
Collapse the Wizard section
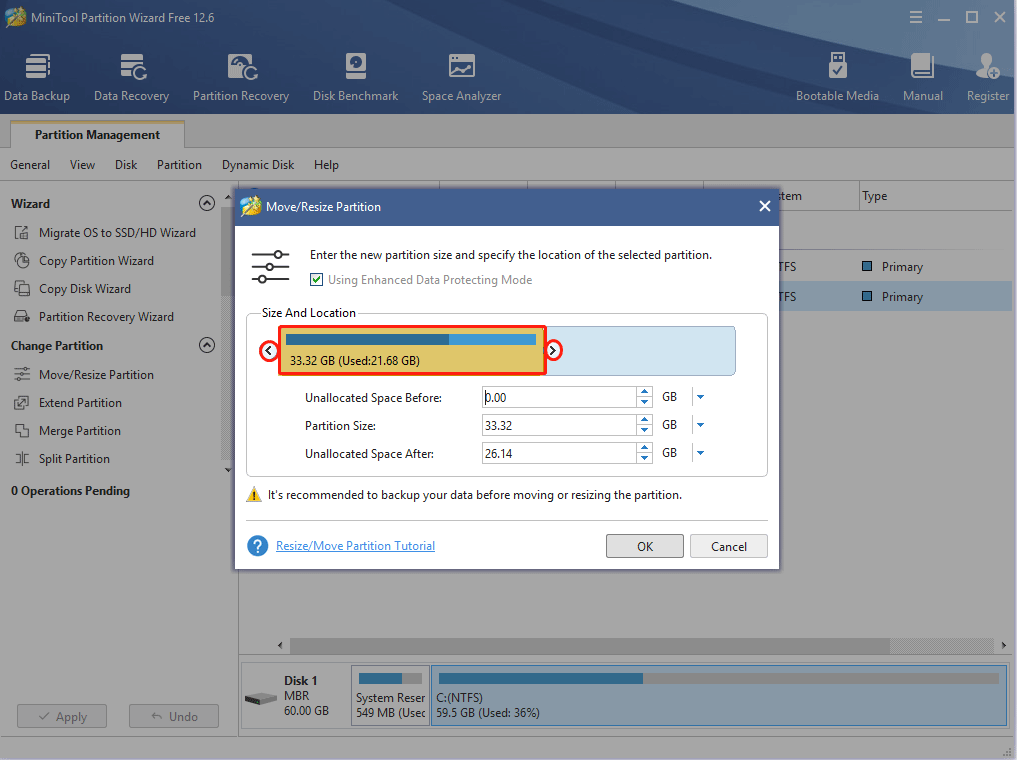click(207, 203)
